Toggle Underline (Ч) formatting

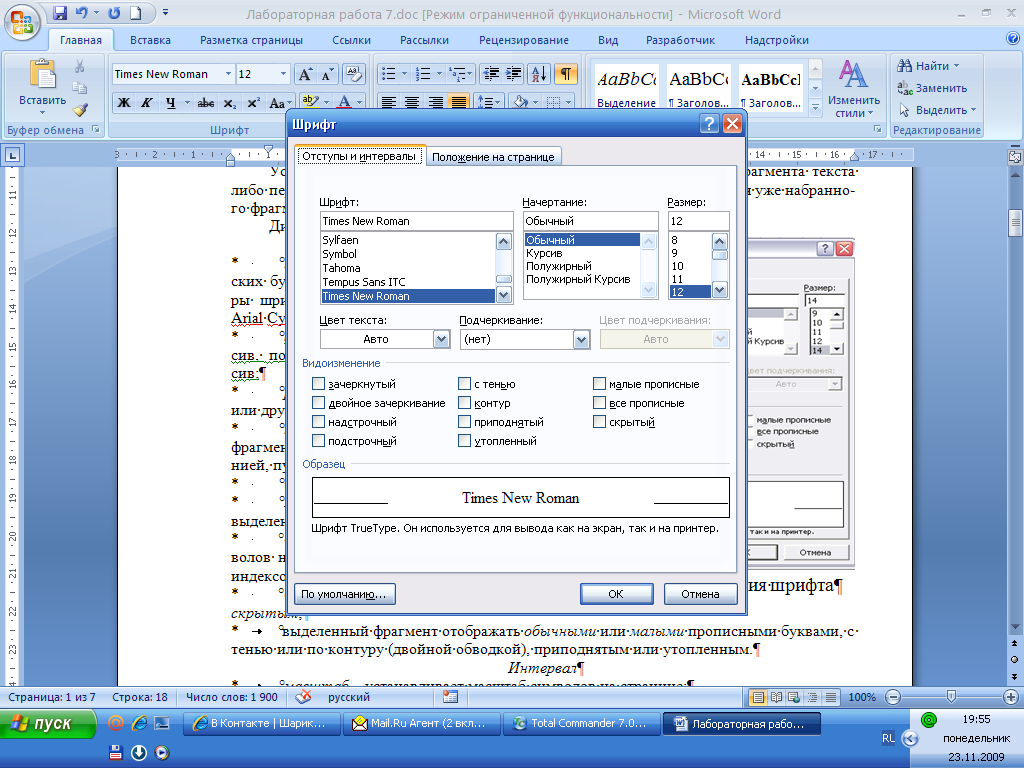tap(170, 103)
